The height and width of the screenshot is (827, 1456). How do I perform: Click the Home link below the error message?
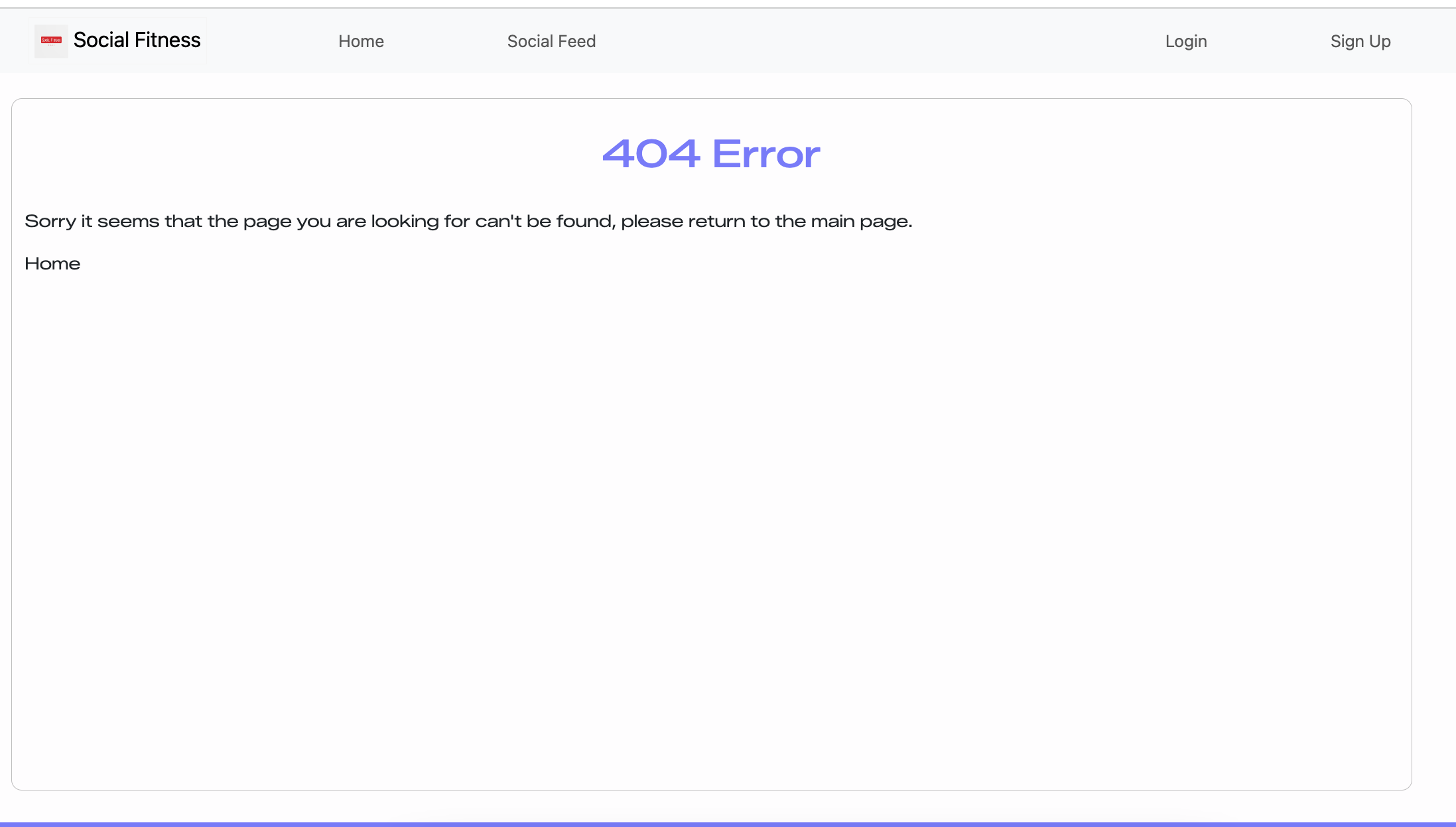click(x=52, y=263)
